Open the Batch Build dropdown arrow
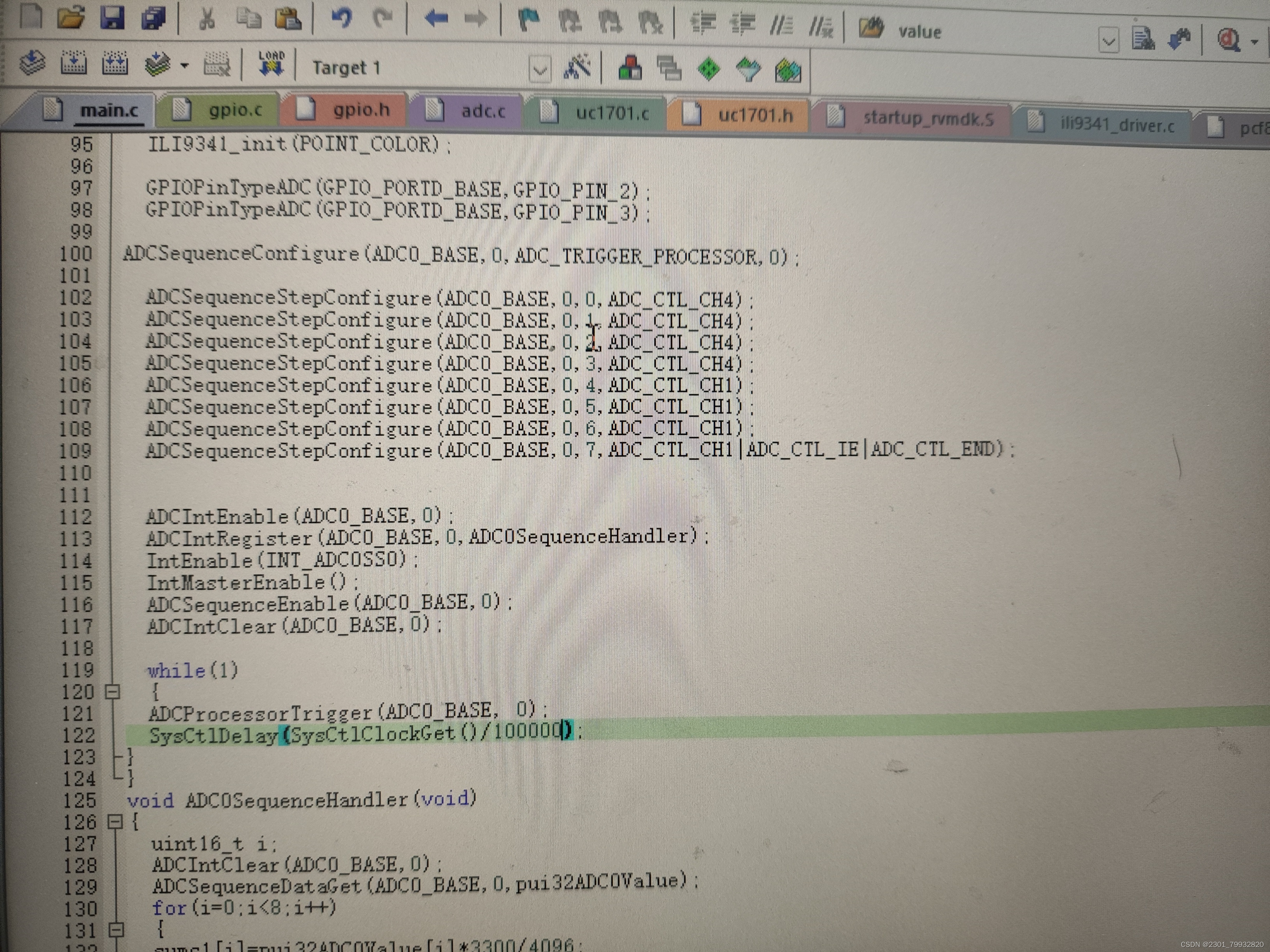Screen dimensions: 1270x952 point(184,66)
